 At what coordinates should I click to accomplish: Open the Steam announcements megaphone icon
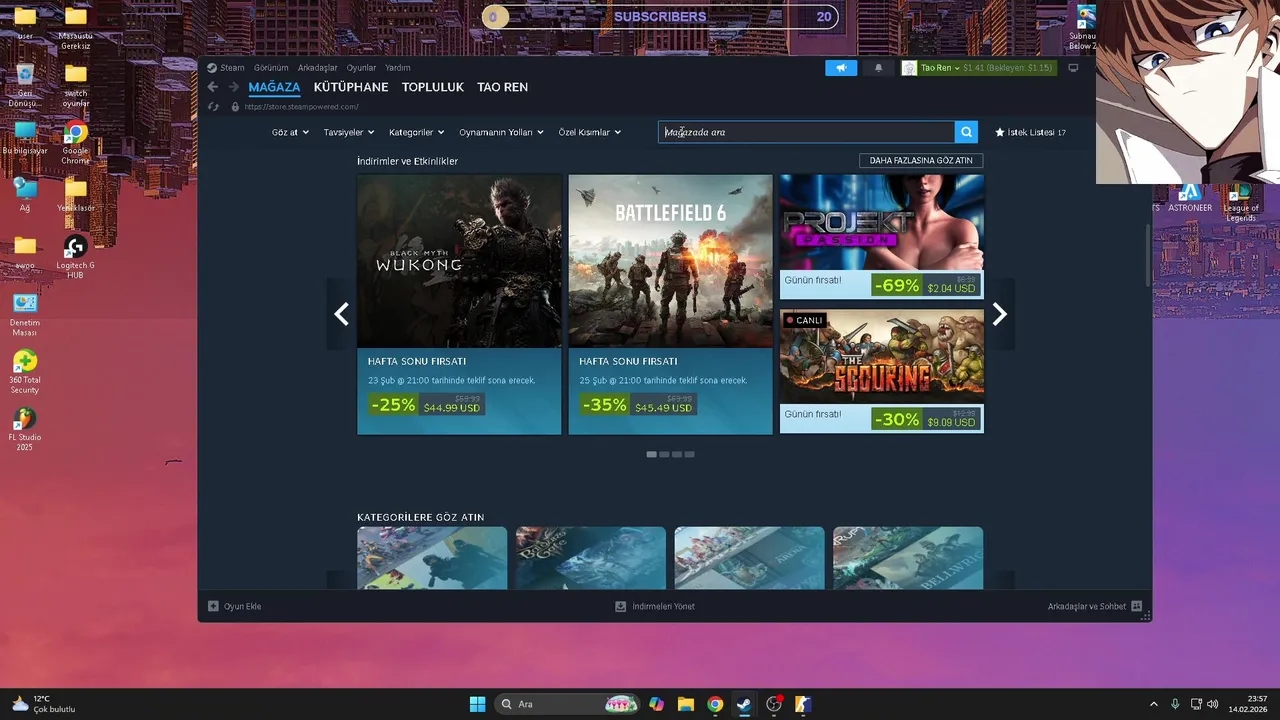tap(841, 68)
